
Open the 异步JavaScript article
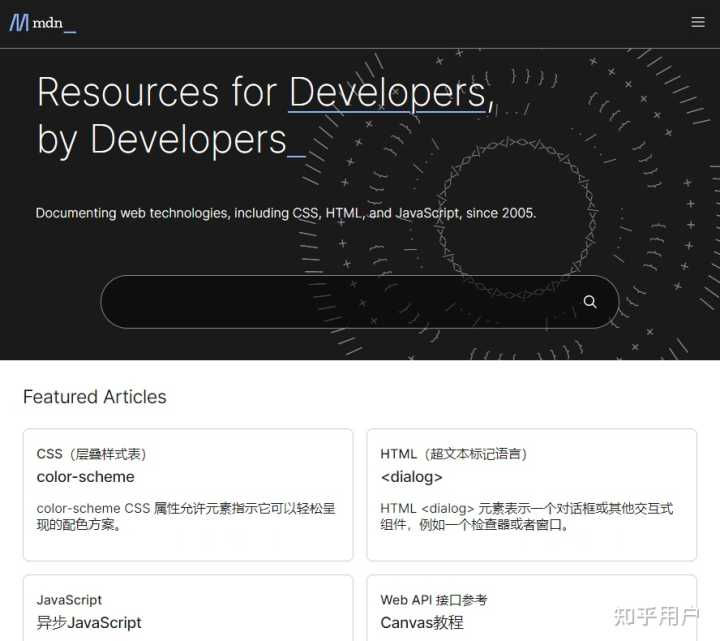89,623
